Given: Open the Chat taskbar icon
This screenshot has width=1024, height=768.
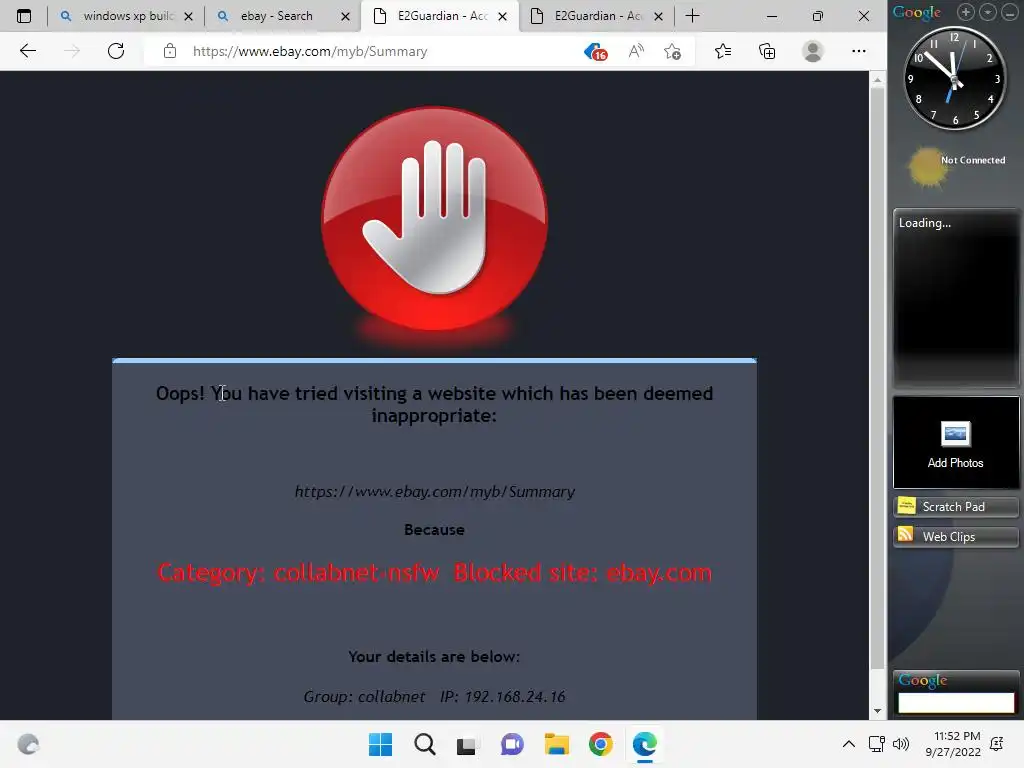Looking at the screenshot, I should click(513, 744).
